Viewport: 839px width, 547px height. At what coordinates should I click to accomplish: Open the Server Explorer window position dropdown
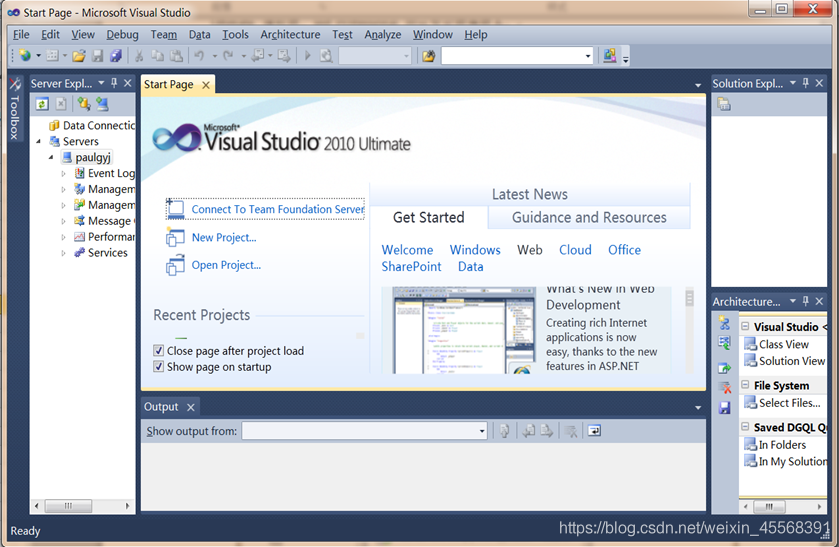(101, 83)
